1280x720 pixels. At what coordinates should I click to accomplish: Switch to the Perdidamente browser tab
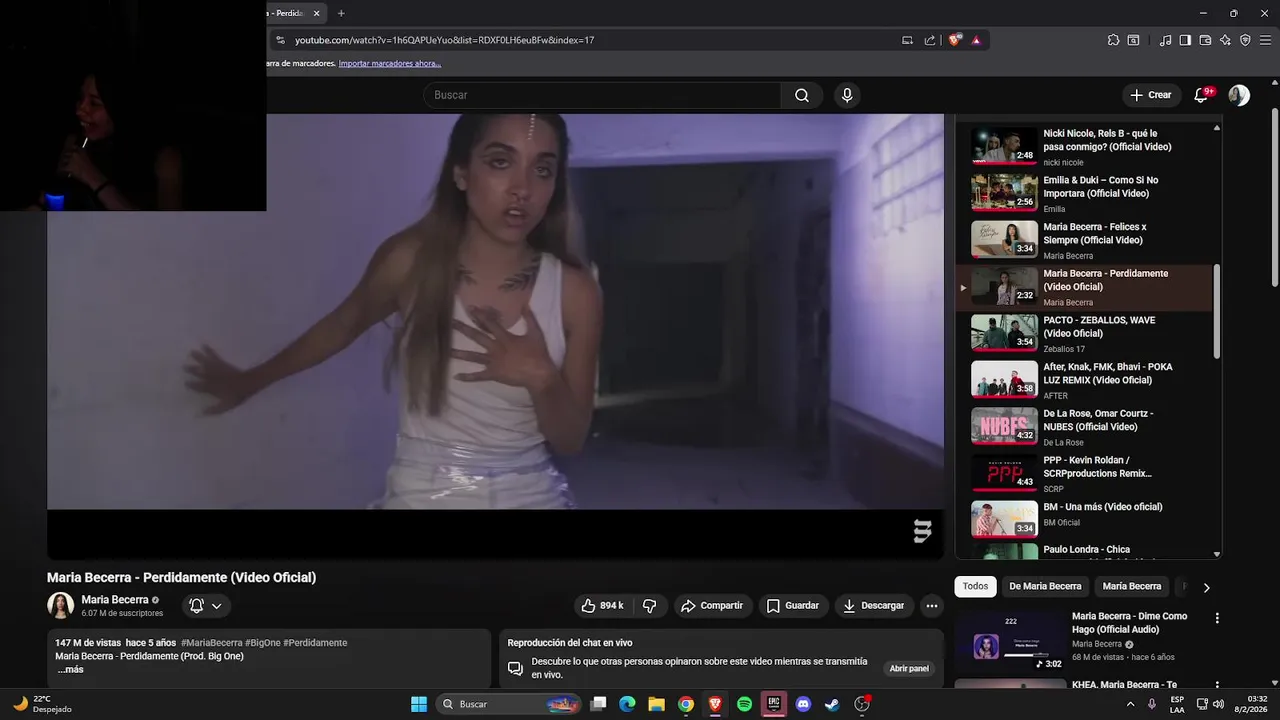288,13
